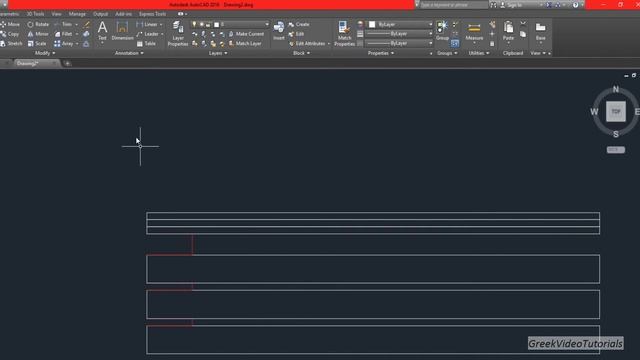Click the Erase tool icon

(87, 24)
